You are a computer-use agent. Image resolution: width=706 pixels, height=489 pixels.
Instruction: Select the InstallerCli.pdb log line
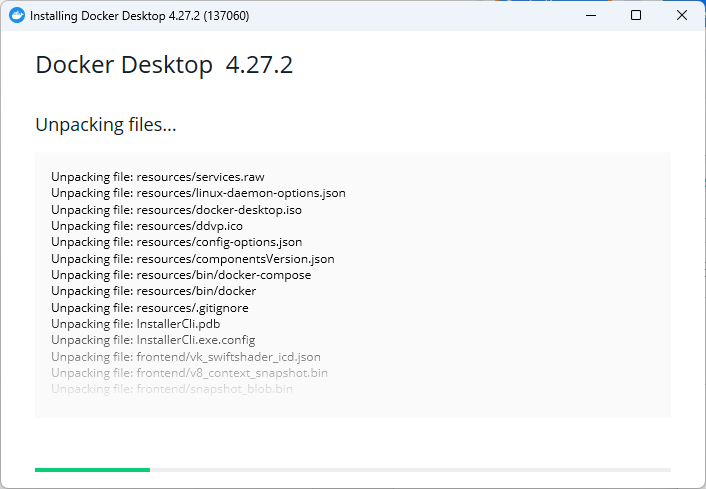136,324
